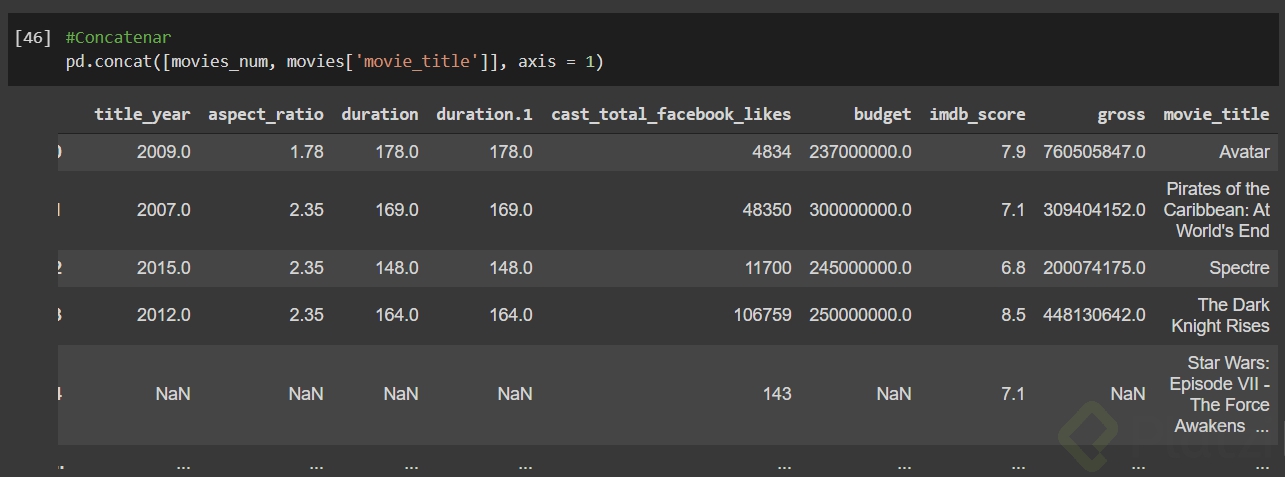Select the 4834 facebook likes cell
The image size is (1285, 477).
click(773, 152)
